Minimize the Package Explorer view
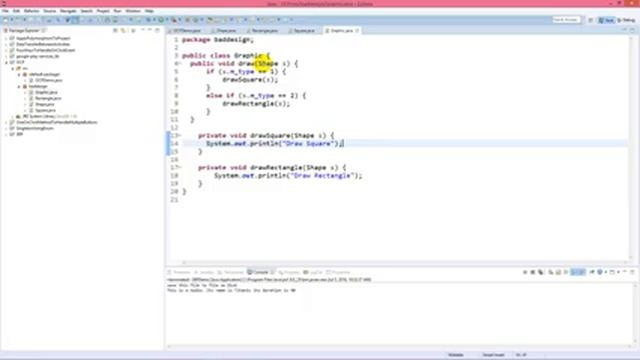This screenshot has height=360, width=640. pyautogui.click(x=149, y=30)
